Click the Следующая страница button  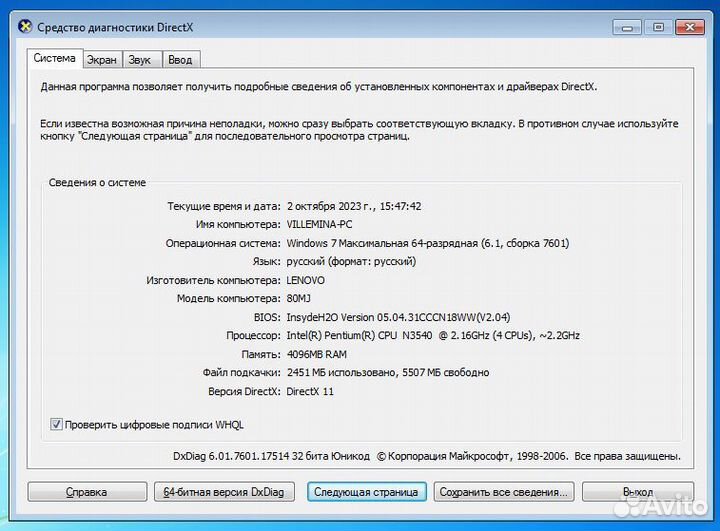(369, 492)
